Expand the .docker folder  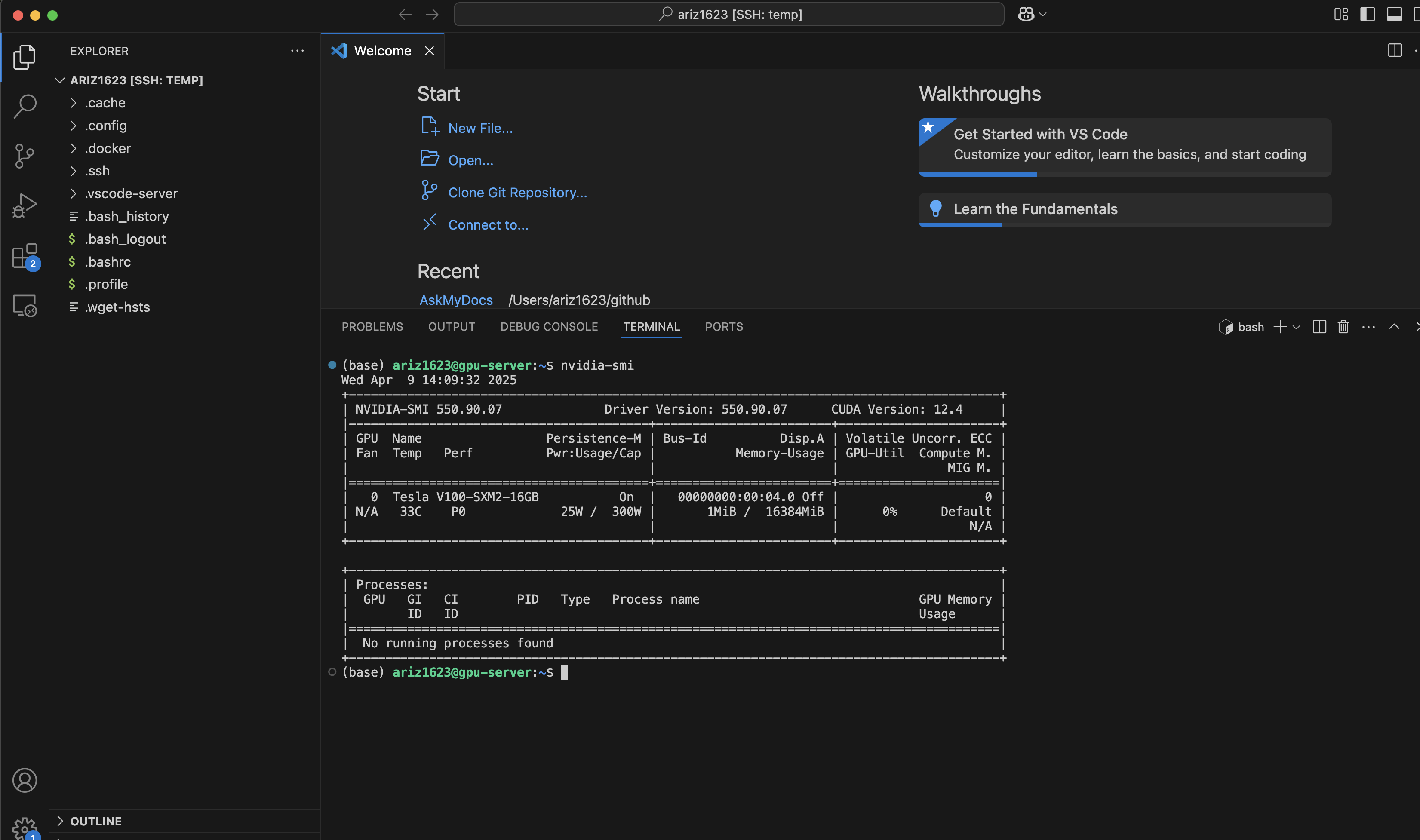tap(184, 148)
